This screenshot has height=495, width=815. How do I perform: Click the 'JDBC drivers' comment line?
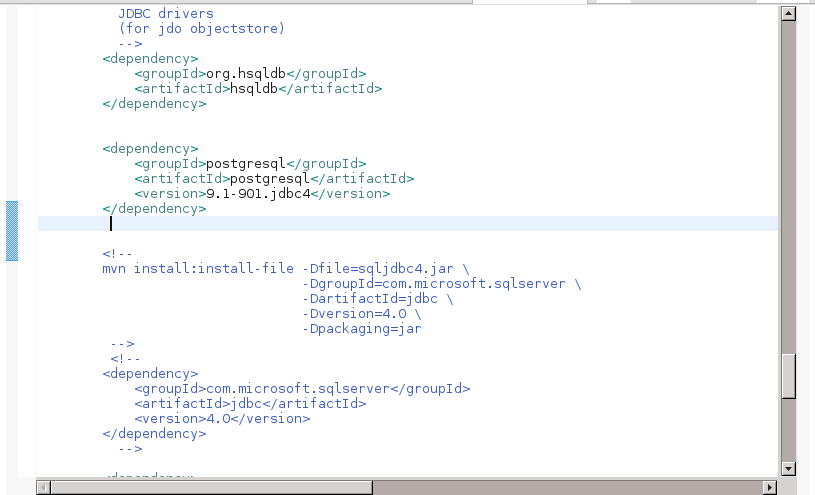click(166, 14)
